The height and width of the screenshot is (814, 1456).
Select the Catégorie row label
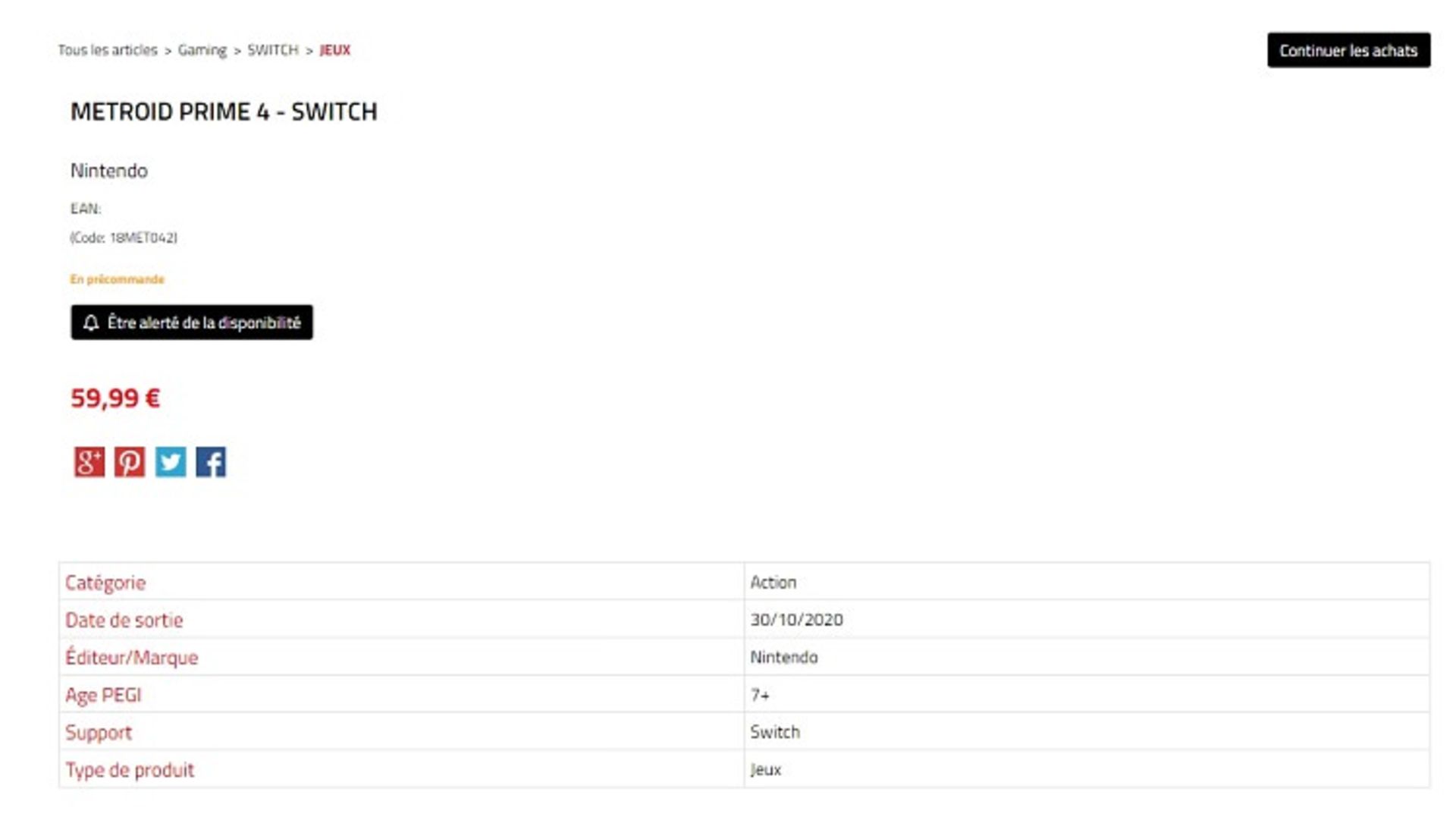pyautogui.click(x=105, y=583)
